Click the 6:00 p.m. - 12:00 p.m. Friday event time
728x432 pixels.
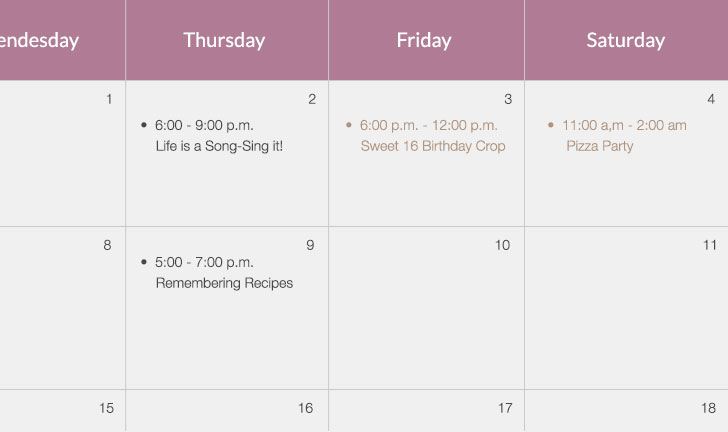click(x=429, y=125)
